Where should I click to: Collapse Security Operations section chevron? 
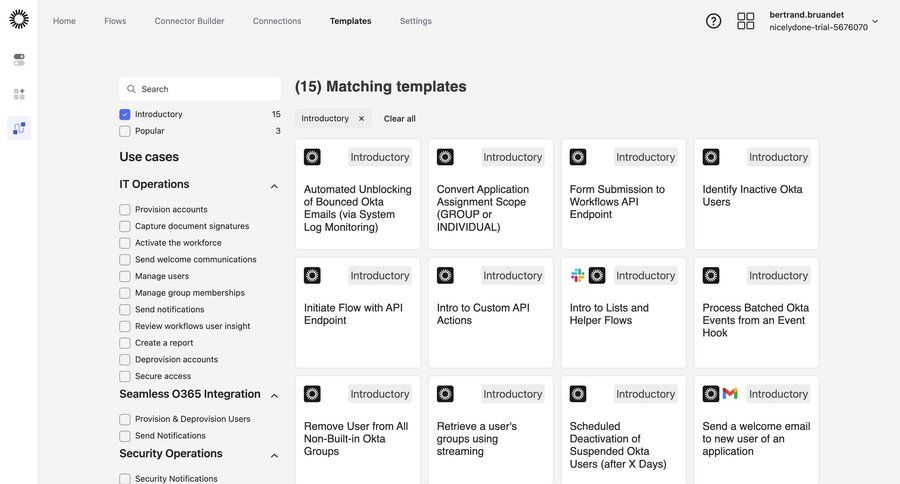click(274, 455)
